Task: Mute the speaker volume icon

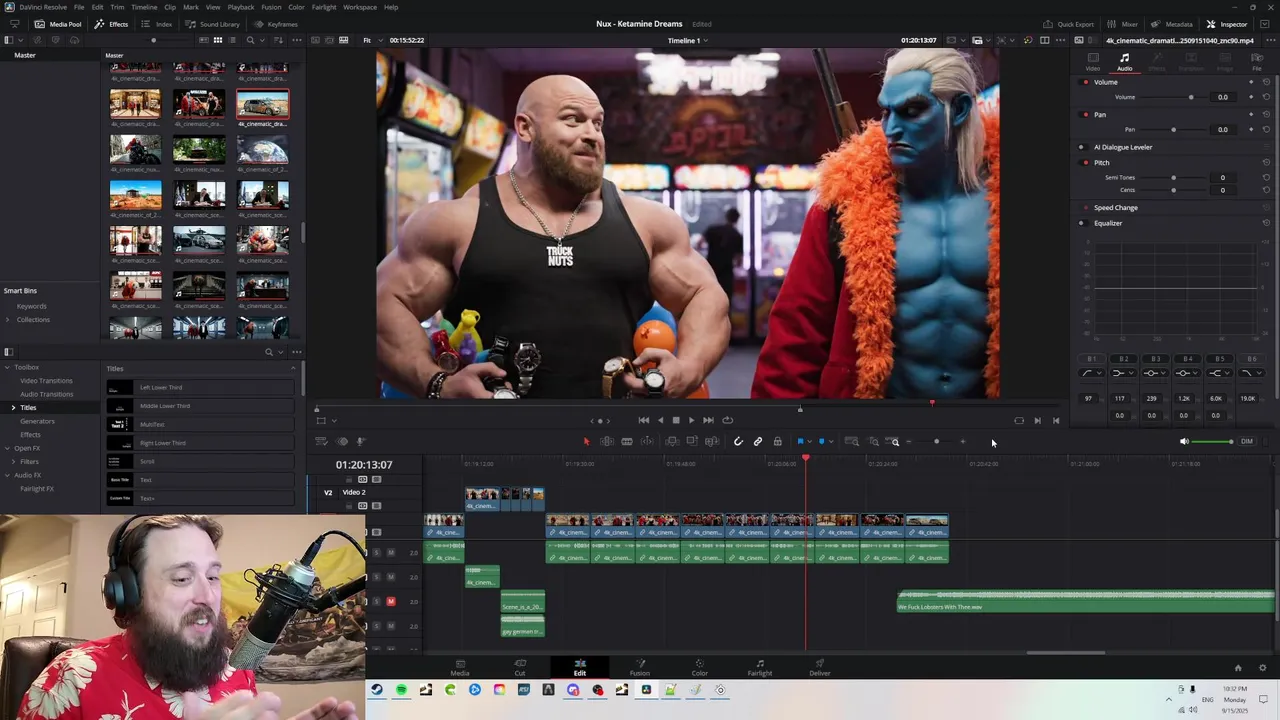Action: (x=1184, y=441)
